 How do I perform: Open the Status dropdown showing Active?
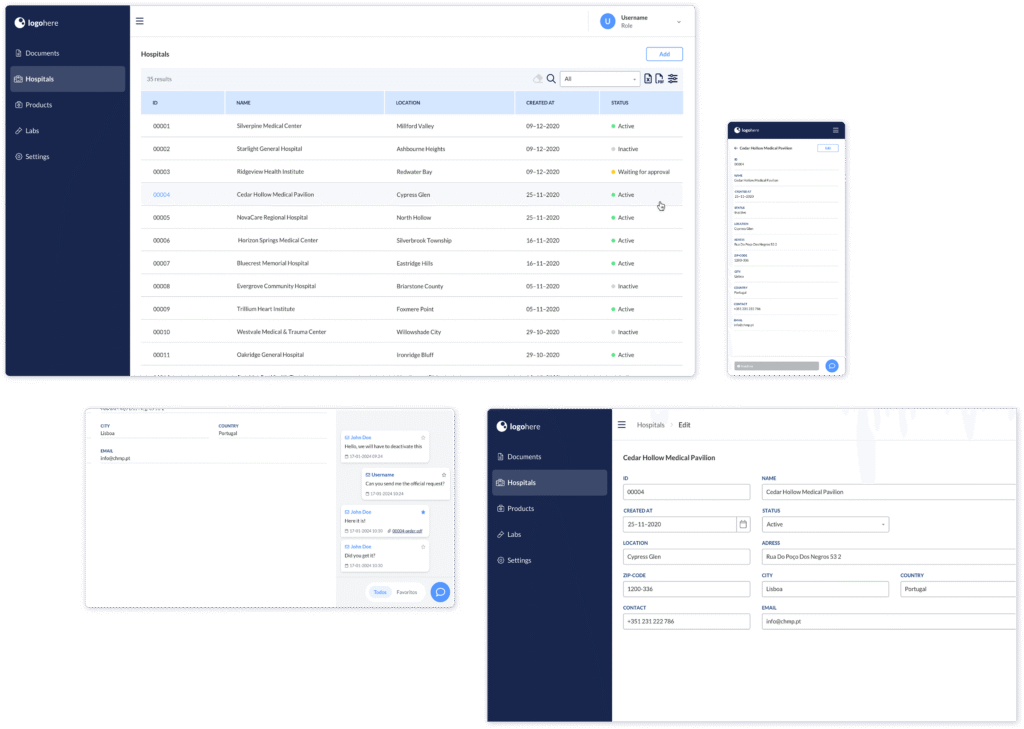[825, 524]
